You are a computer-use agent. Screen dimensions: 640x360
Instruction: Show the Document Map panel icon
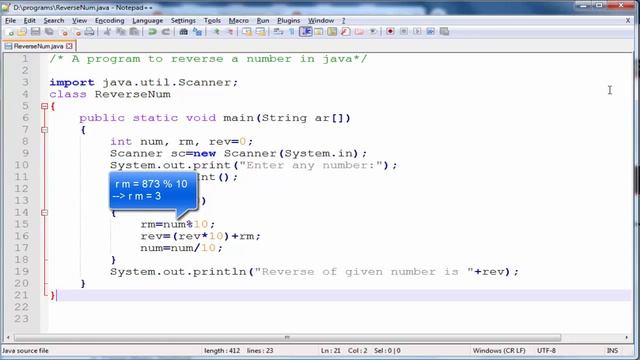point(332,32)
